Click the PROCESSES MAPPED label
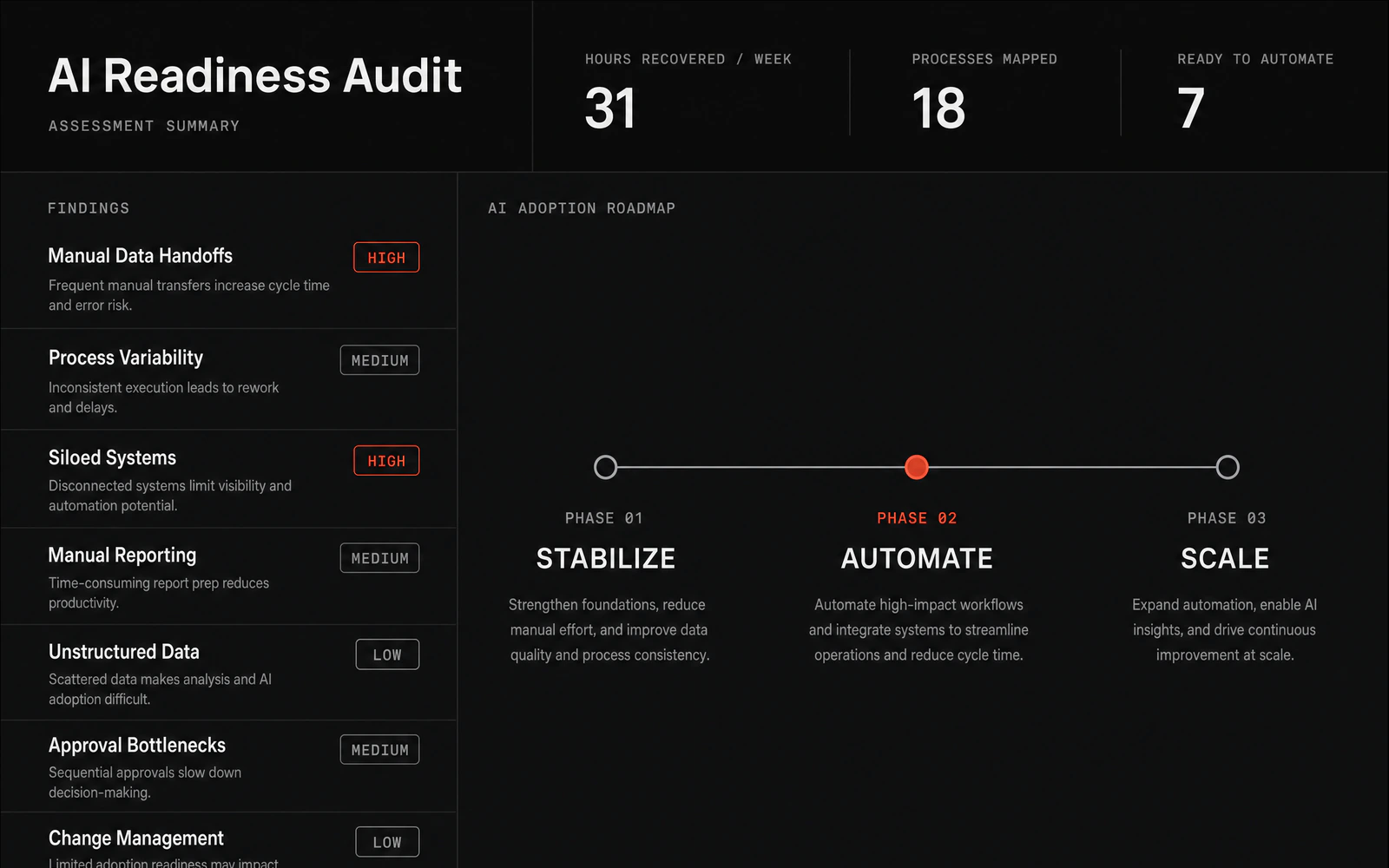Viewport: 1389px width, 868px height. click(984, 59)
